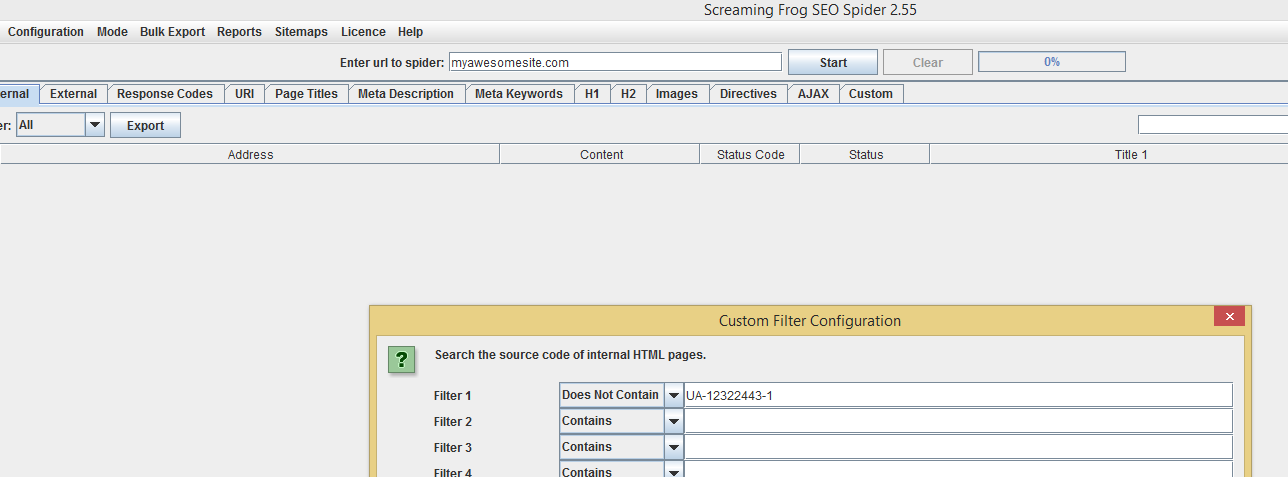1288x477 pixels.
Task: Open the Bulk Export menu
Action: pos(172,32)
